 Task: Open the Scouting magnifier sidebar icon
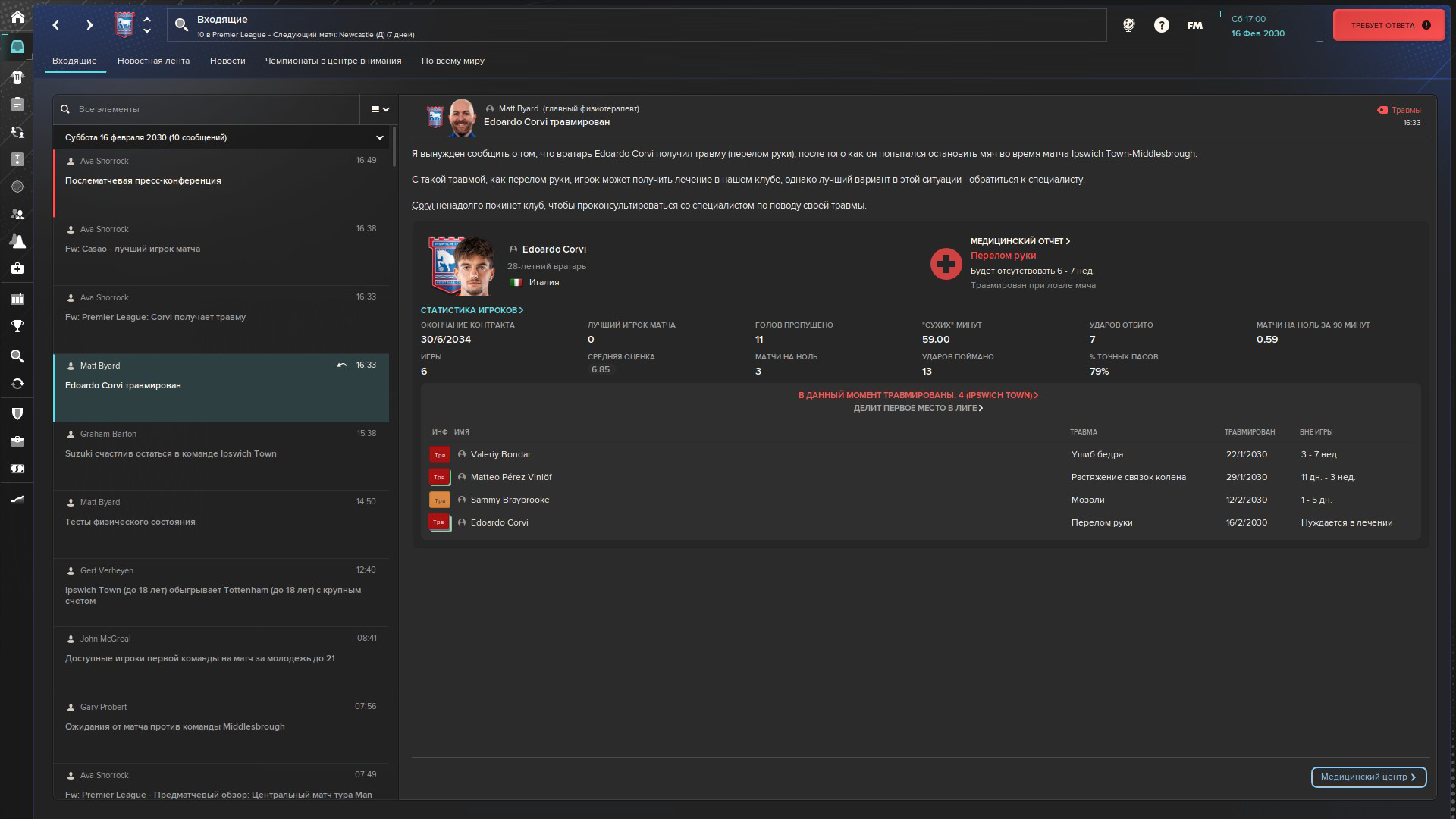point(17,356)
